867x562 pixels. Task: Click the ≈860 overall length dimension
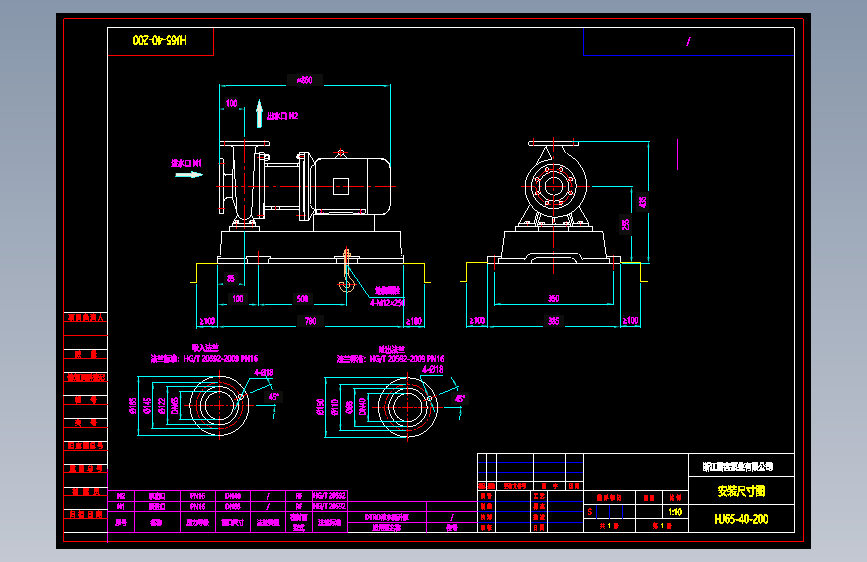(x=305, y=80)
